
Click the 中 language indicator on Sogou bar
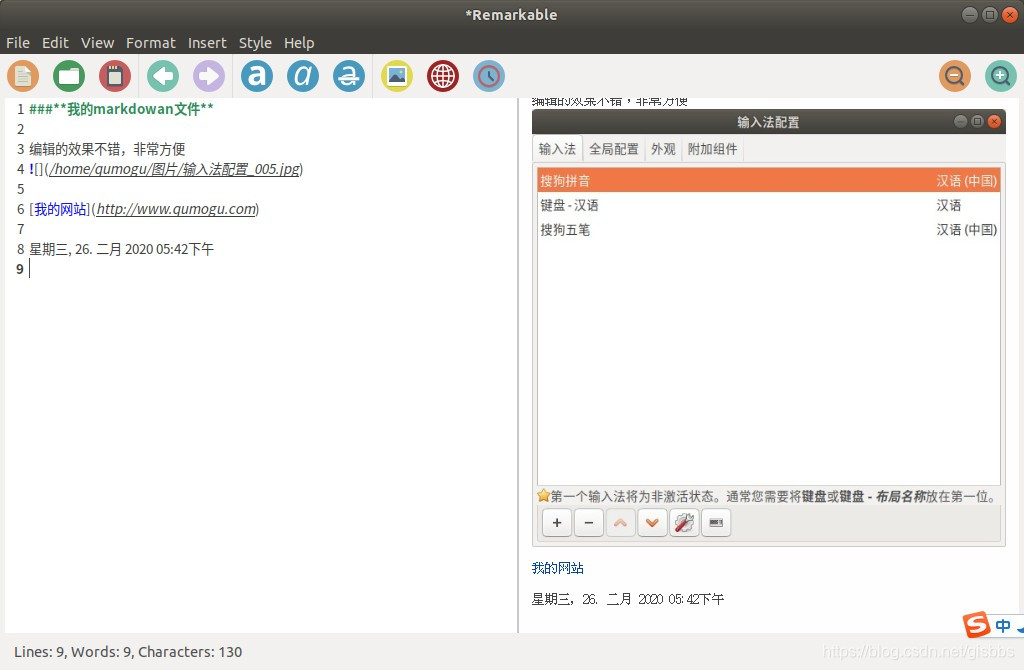pos(1002,626)
